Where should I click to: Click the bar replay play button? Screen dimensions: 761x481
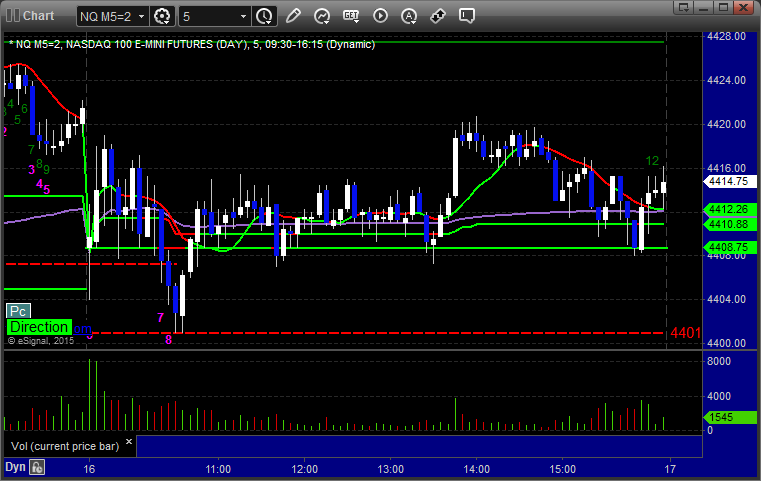[x=380, y=16]
